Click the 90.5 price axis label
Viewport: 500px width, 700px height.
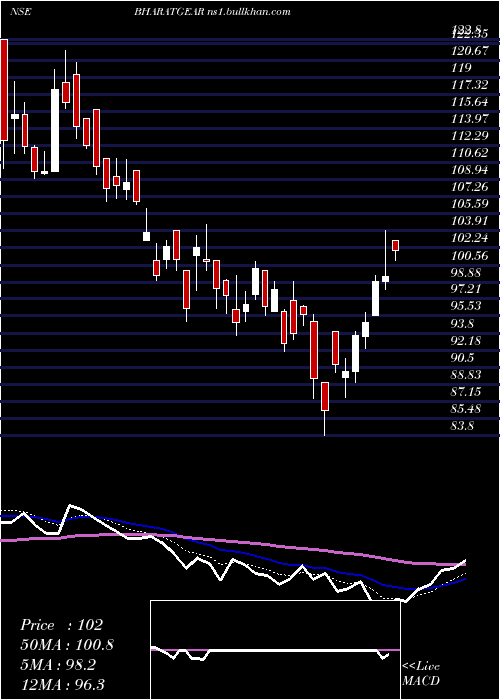point(464,358)
